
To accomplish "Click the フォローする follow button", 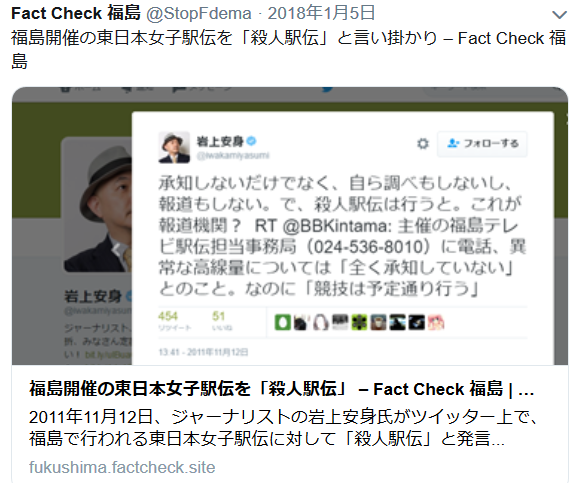I will 482,144.
